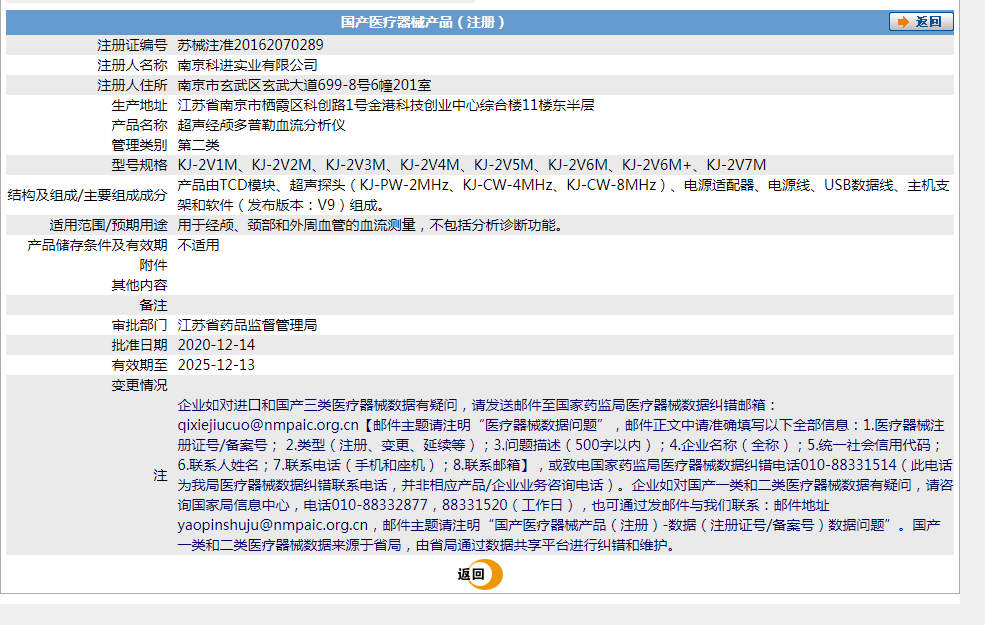Click the orange arrow icon in top 返回 button
Viewport: 985px width, 625px height.
click(903, 22)
